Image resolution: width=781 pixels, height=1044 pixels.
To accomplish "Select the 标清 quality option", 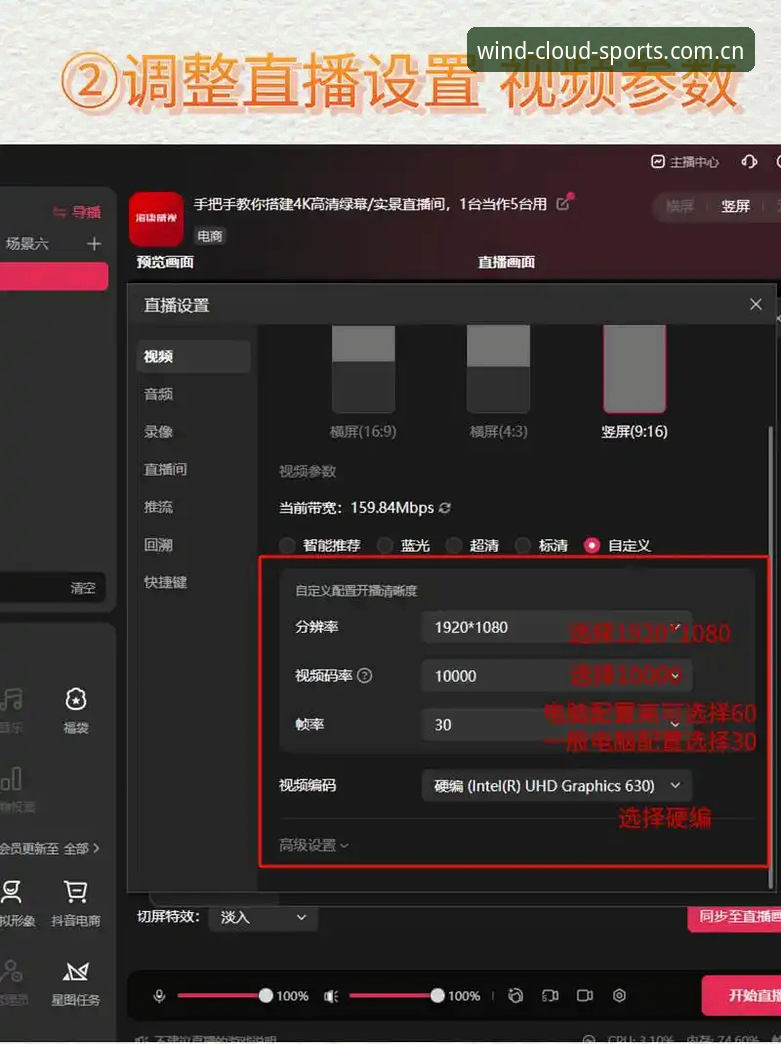I will [542, 545].
